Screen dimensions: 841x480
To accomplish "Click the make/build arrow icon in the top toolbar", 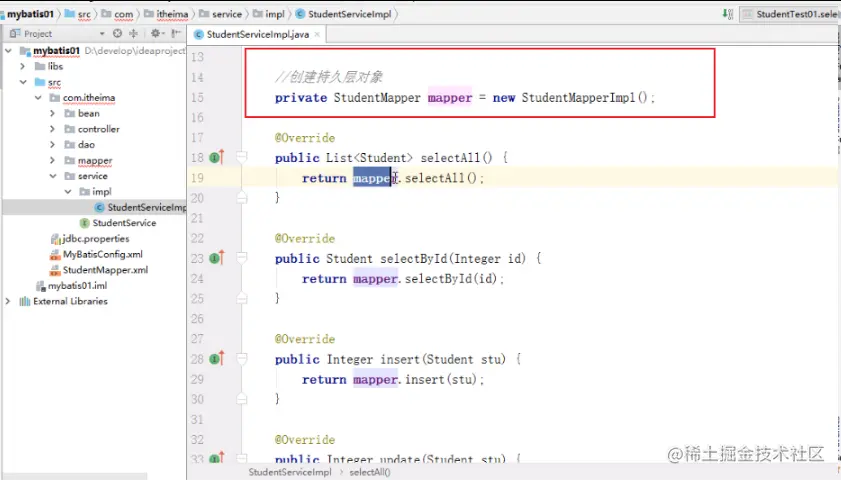I will pos(727,14).
